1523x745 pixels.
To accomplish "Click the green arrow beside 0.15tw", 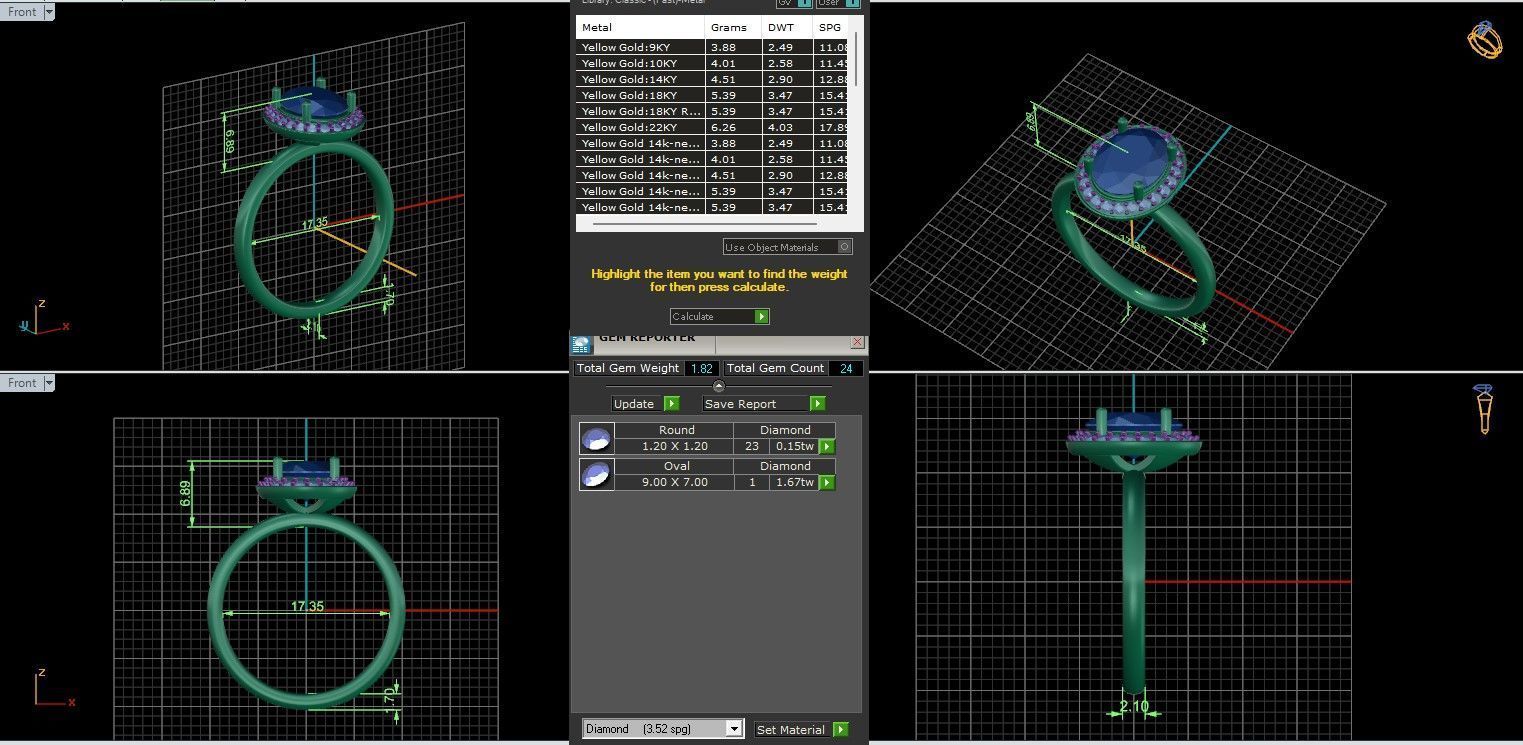I will [x=827, y=446].
